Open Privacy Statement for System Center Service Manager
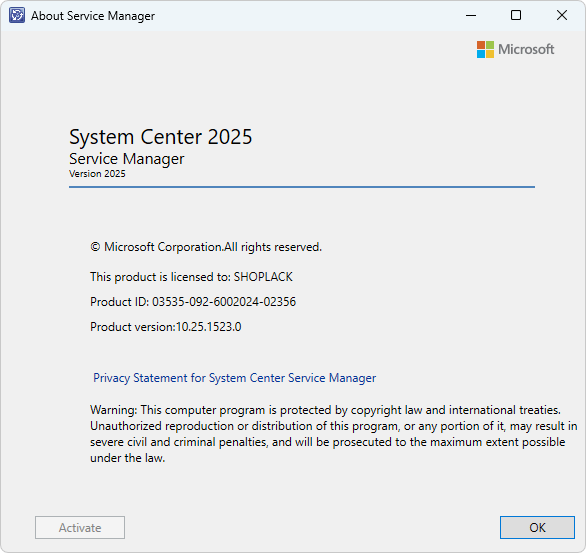 point(234,378)
